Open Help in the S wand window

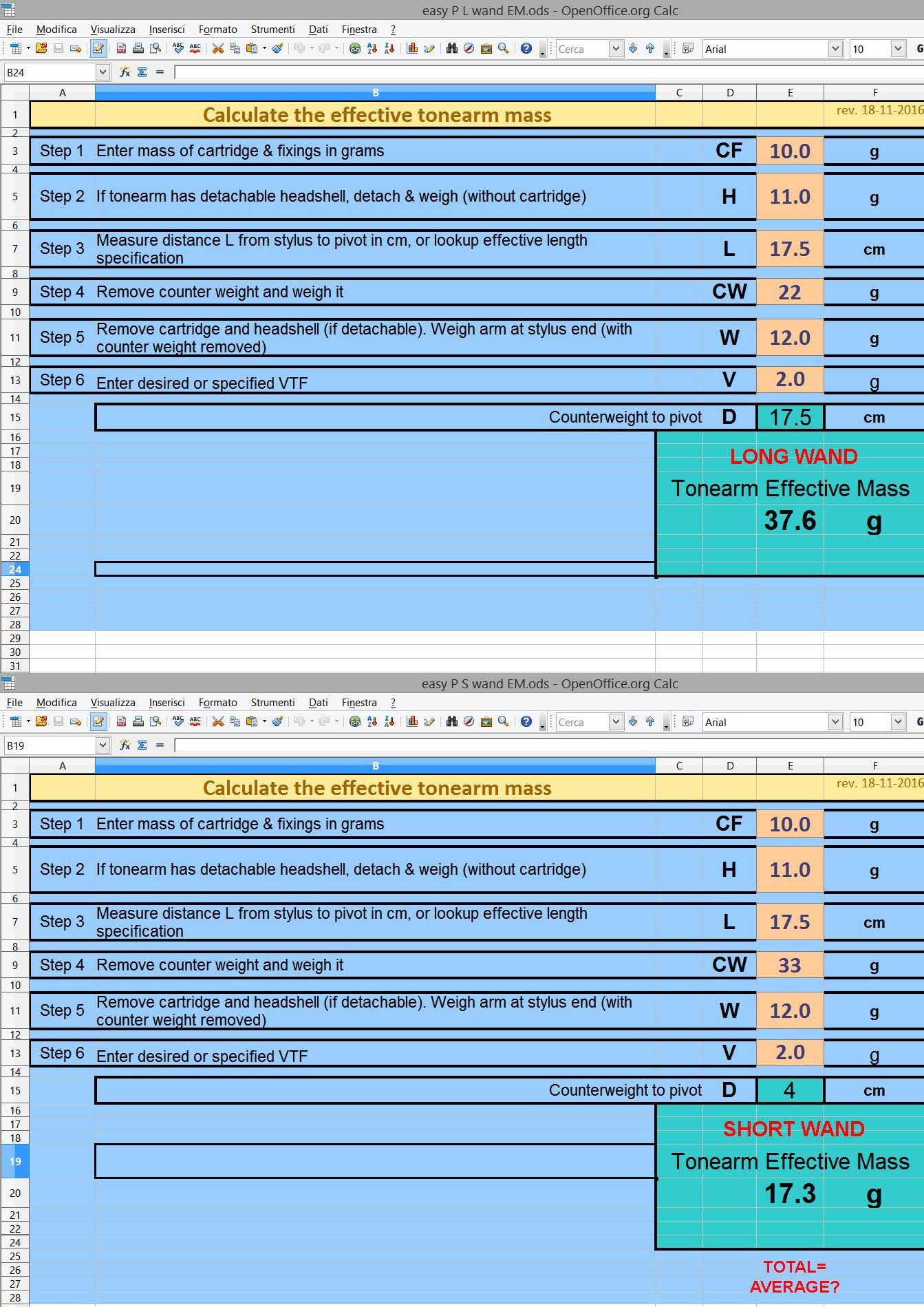(x=526, y=722)
